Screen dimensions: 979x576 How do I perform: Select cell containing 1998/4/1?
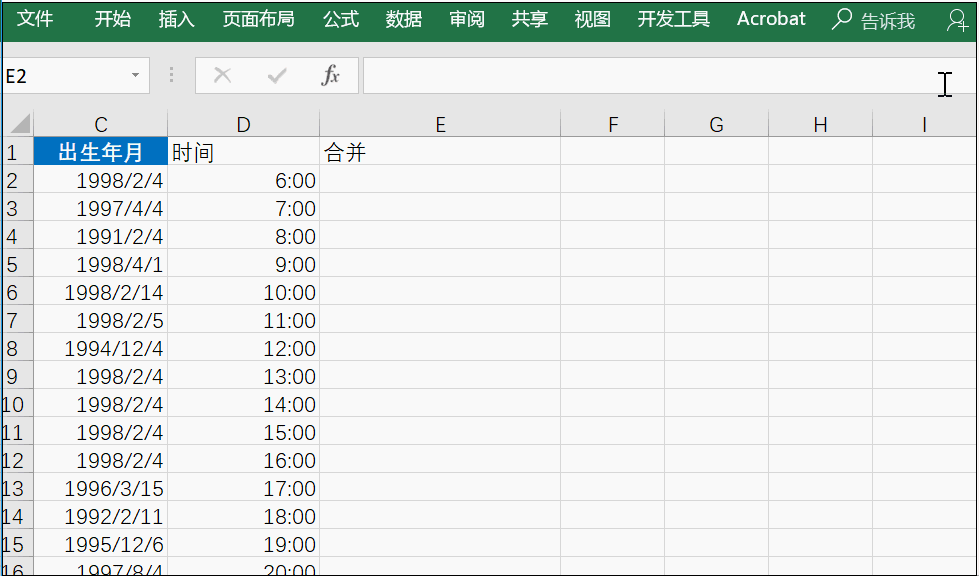point(101,264)
